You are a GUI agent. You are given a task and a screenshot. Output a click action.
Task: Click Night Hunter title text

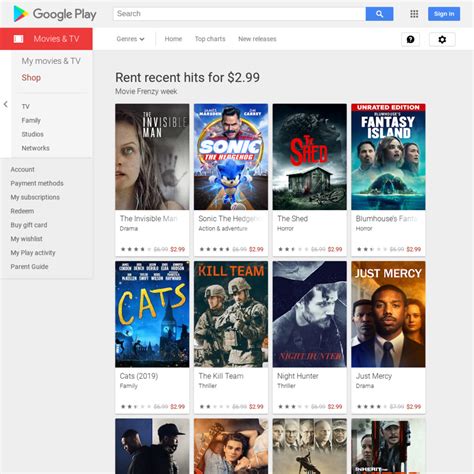pyautogui.click(x=298, y=376)
